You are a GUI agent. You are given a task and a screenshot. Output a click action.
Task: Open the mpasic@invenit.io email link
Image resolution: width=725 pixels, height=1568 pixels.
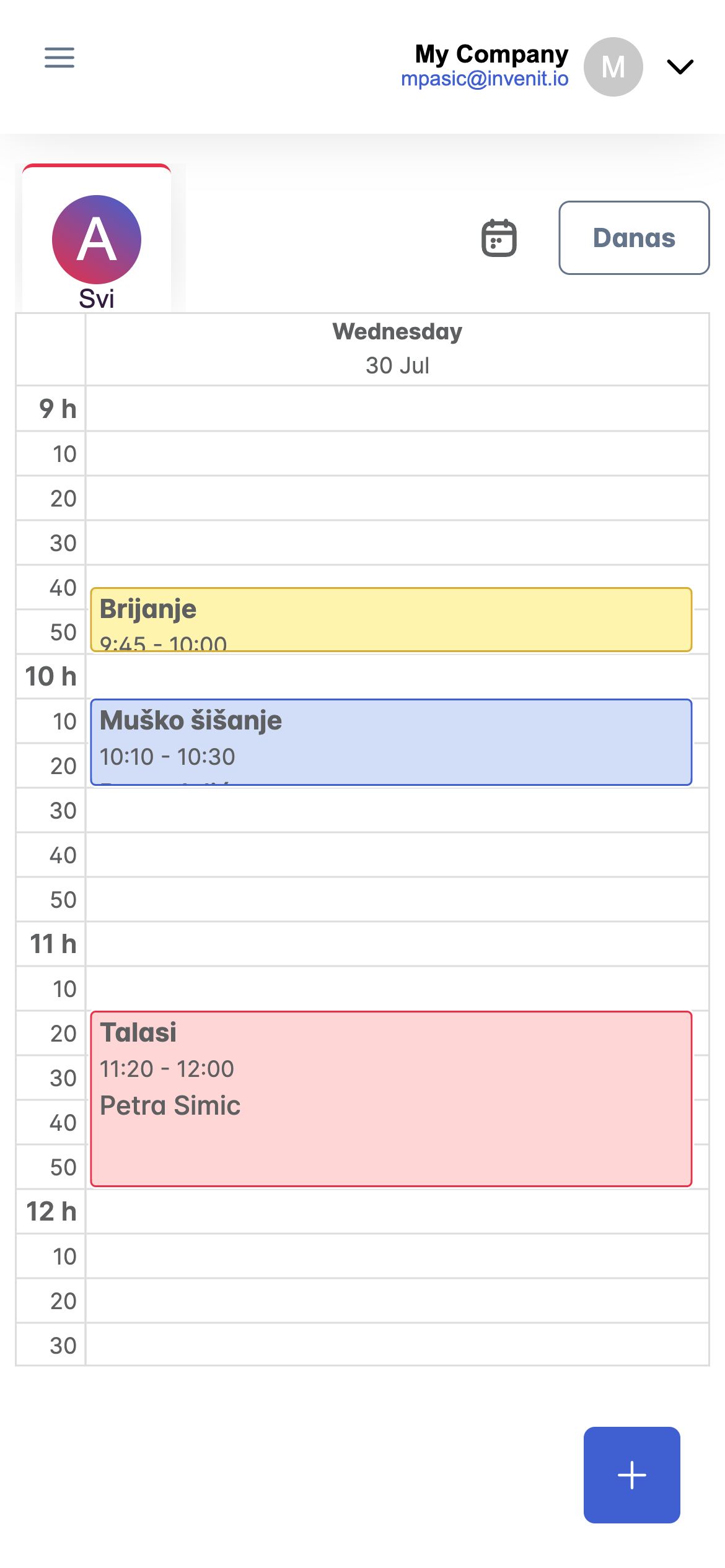tap(485, 79)
